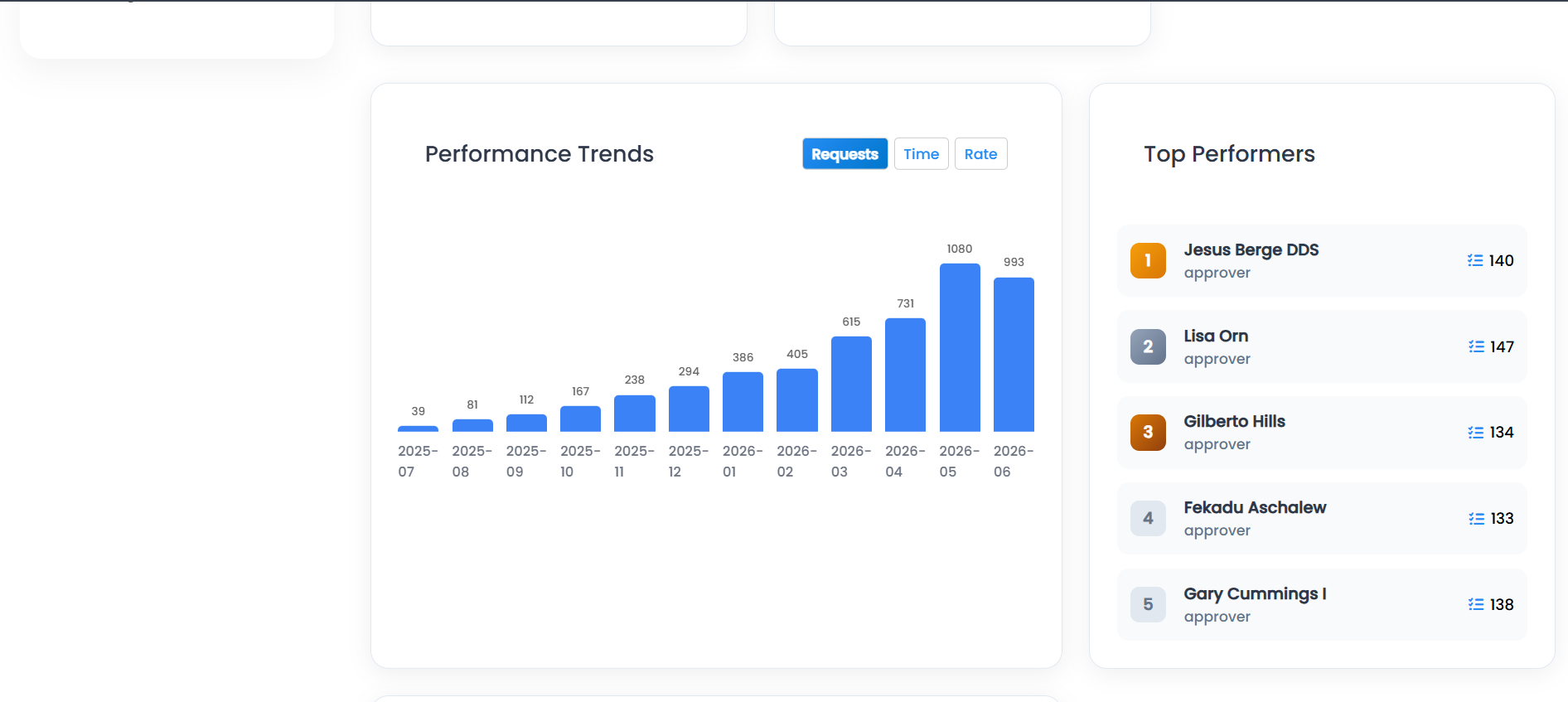Click list icon beside Gary Cummings I count
Screen dimensions: 1568x702
1476,604
